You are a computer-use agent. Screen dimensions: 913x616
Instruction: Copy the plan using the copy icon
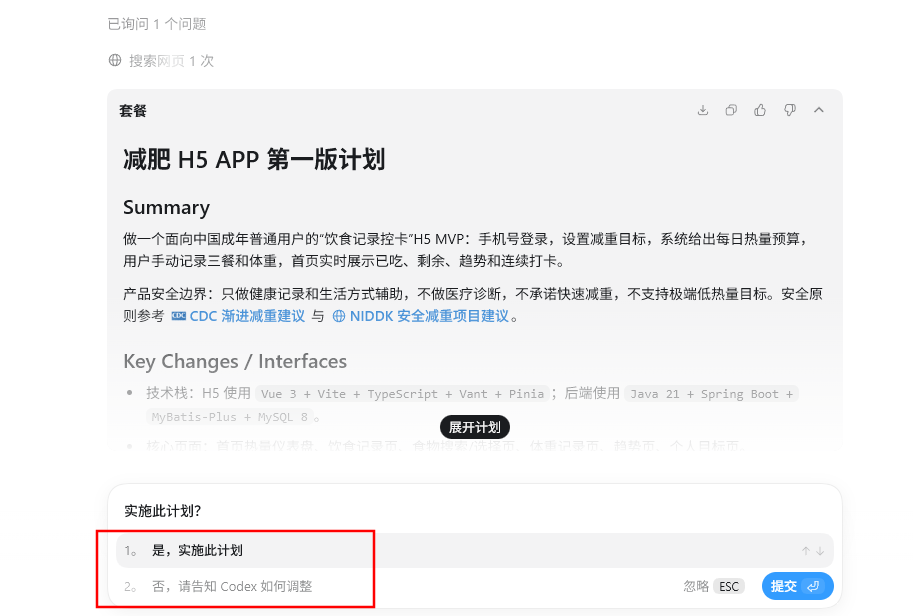click(x=731, y=110)
